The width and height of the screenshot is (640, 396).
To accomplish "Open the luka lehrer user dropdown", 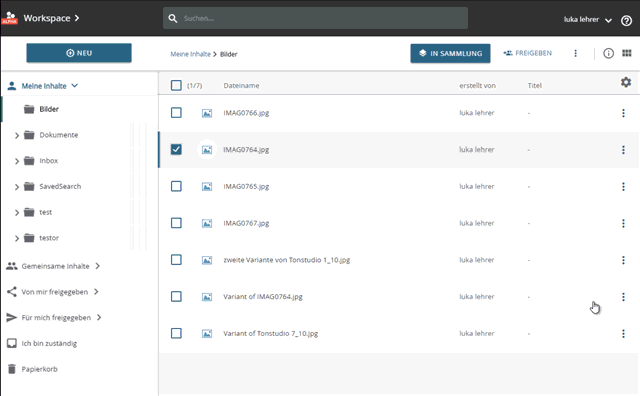I will point(587,20).
